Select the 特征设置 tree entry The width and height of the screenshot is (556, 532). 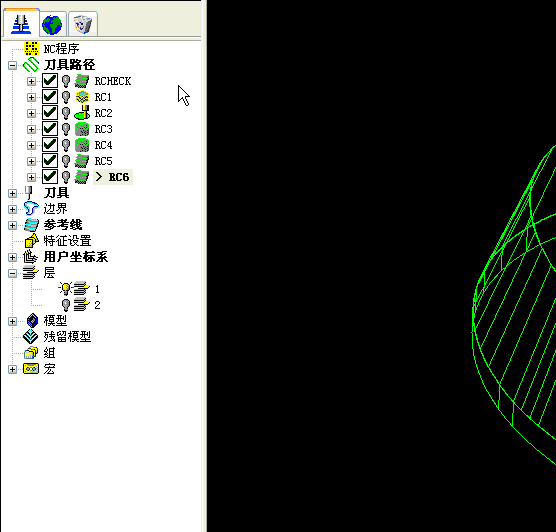(x=67, y=241)
